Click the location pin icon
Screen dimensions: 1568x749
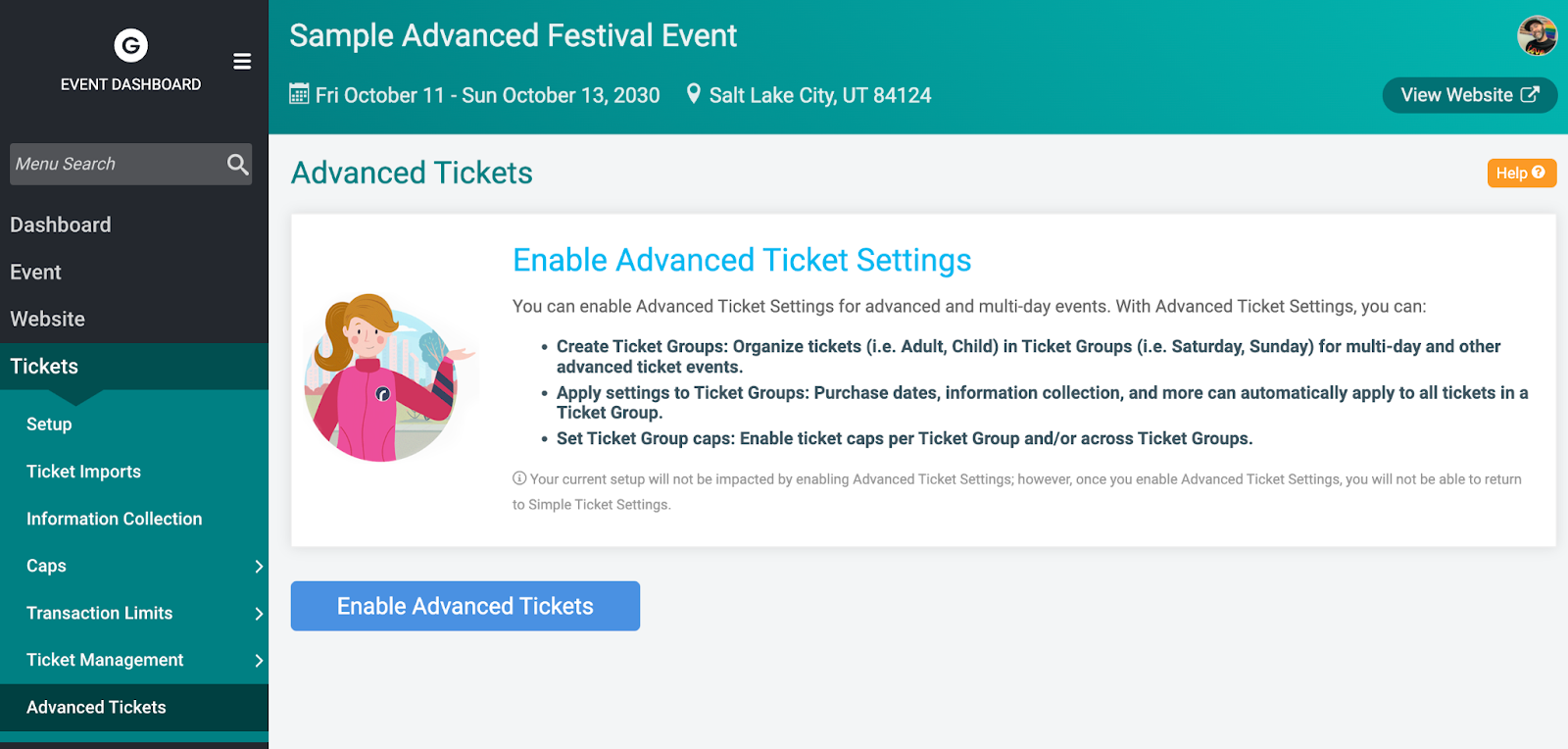(694, 94)
